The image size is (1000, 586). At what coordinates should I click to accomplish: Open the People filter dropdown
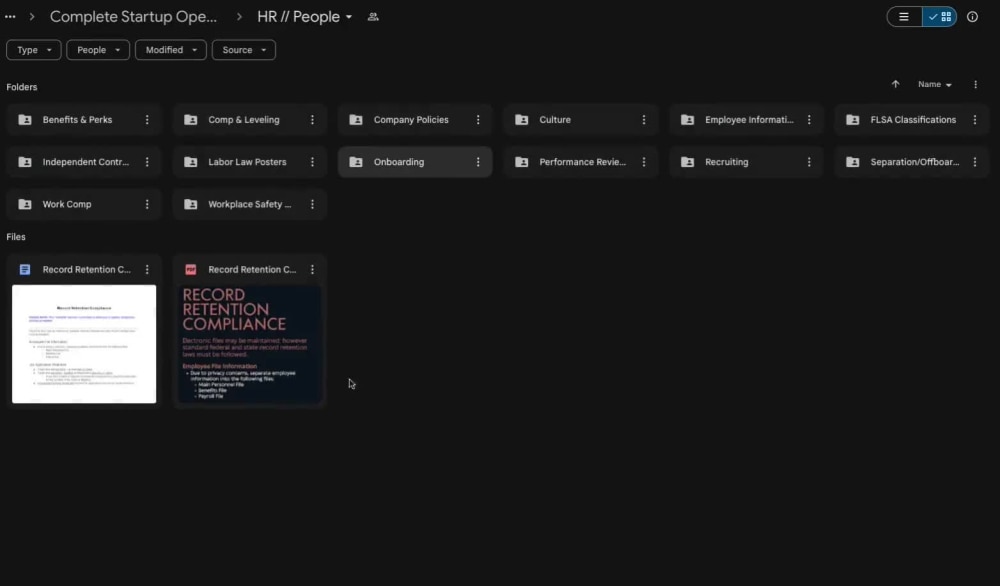point(98,50)
